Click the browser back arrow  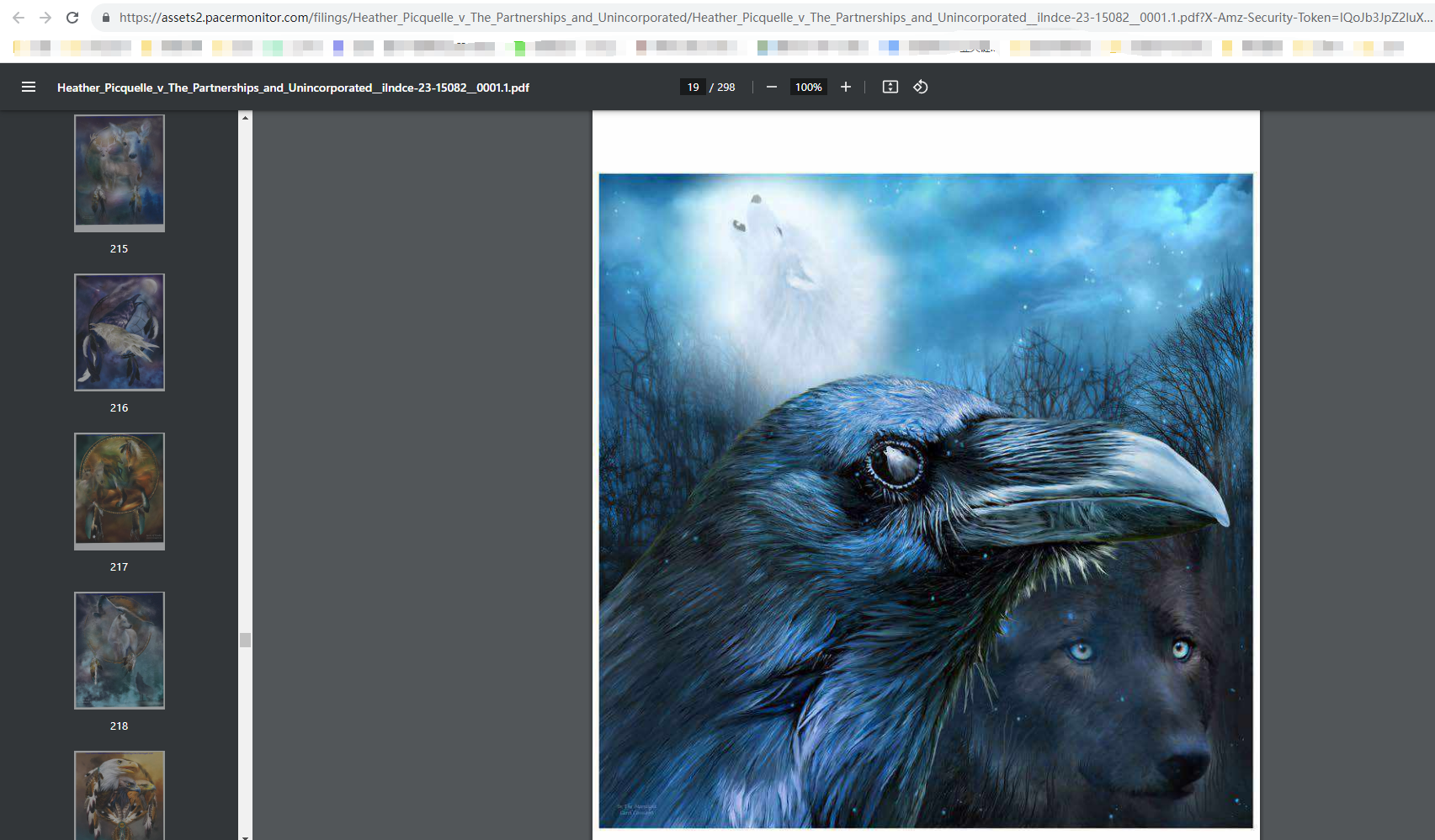(19, 18)
